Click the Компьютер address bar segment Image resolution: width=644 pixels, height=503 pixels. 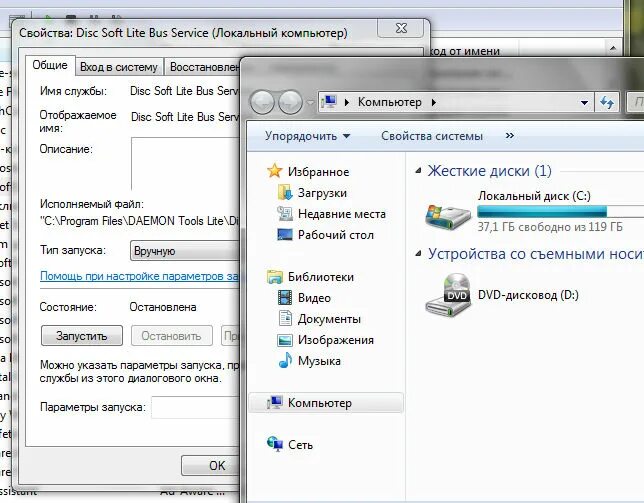point(389,102)
